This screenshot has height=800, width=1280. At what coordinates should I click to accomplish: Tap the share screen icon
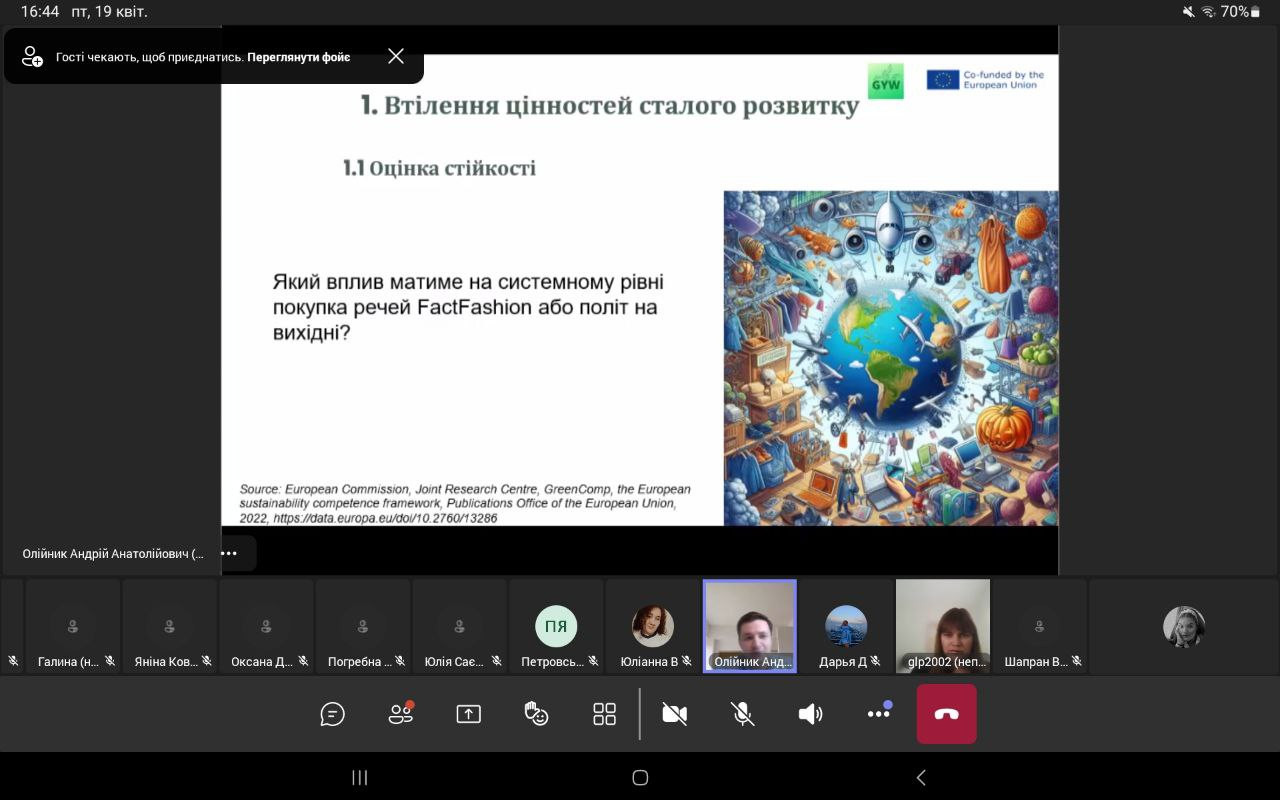(x=468, y=714)
